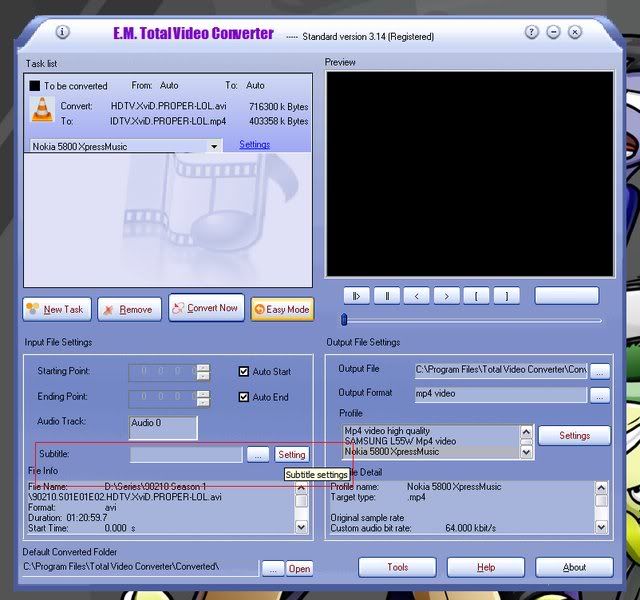The height and width of the screenshot is (600, 640).
Task: Click the question mark help icon
Action: (x=531, y=32)
